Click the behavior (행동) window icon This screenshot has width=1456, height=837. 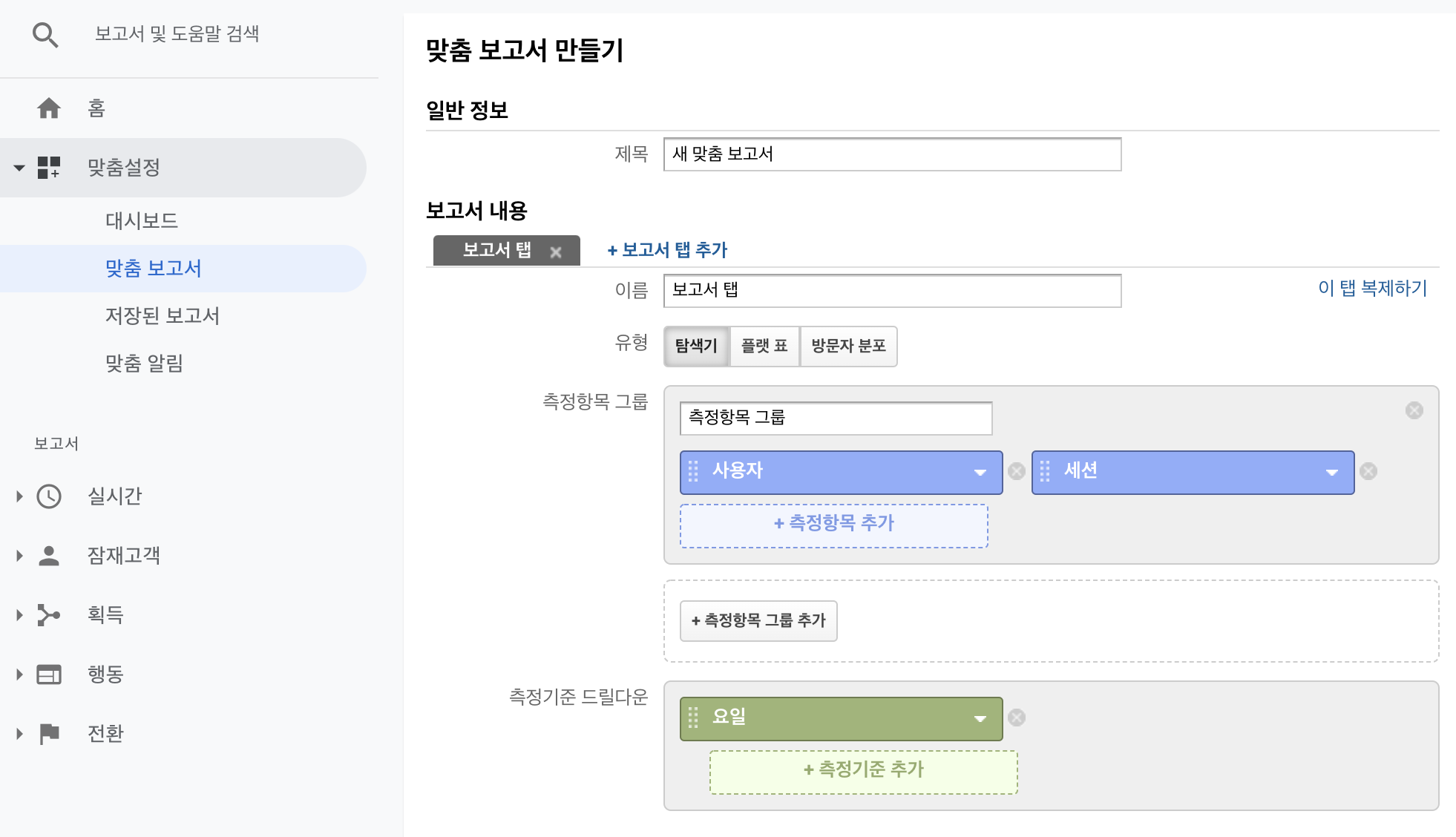click(49, 674)
